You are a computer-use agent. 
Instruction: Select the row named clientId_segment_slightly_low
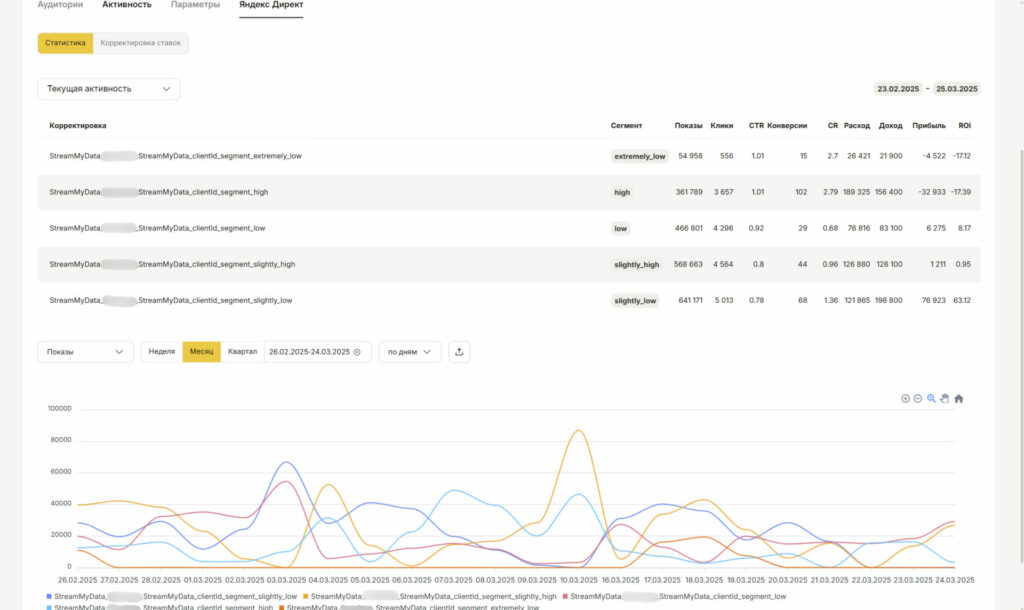coord(509,300)
